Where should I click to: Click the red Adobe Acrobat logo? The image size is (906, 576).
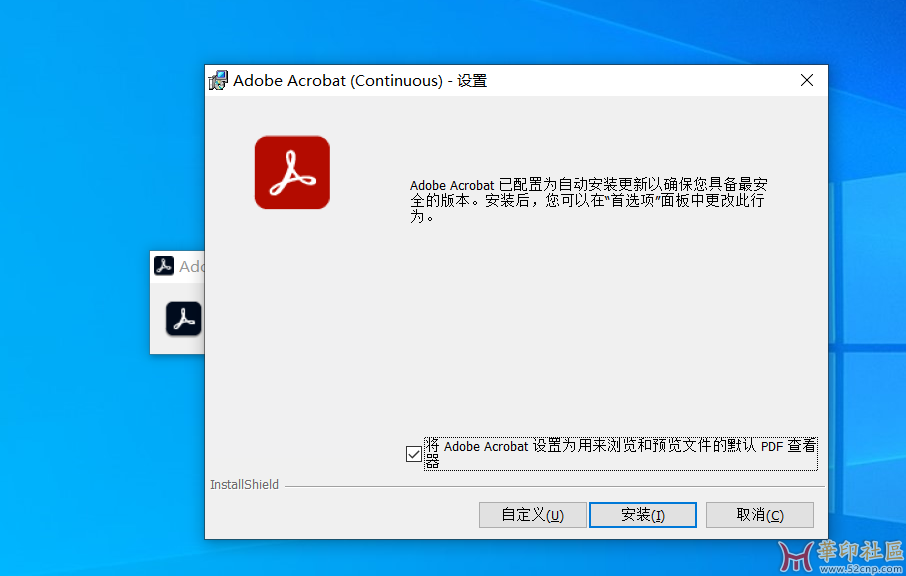pos(292,172)
